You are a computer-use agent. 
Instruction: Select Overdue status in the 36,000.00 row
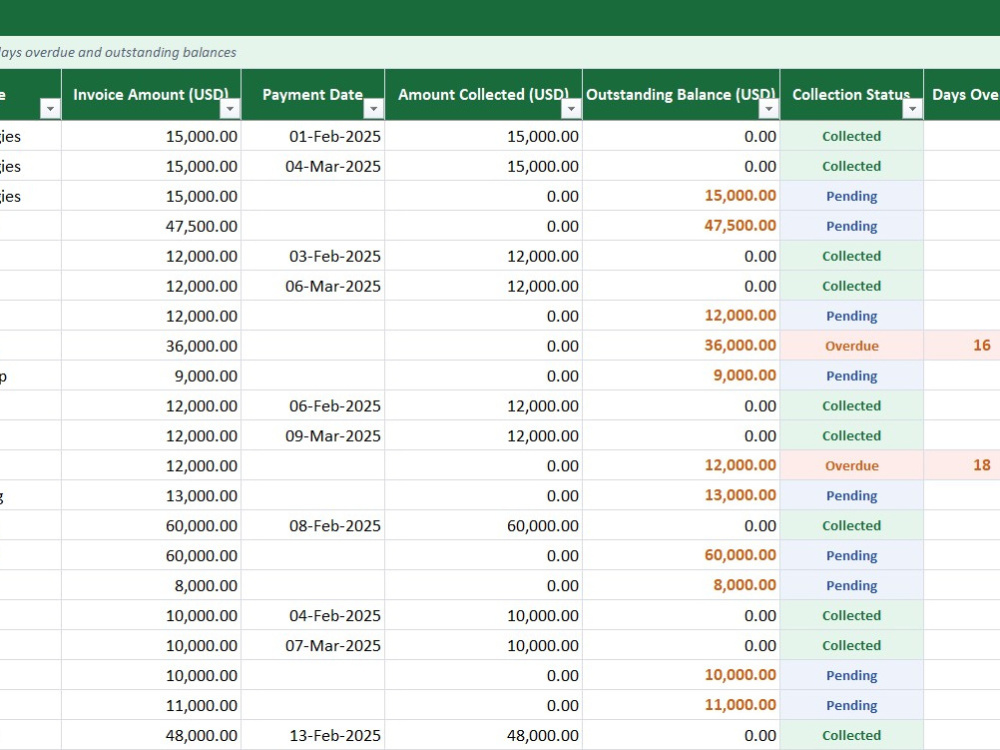pyautogui.click(x=851, y=346)
